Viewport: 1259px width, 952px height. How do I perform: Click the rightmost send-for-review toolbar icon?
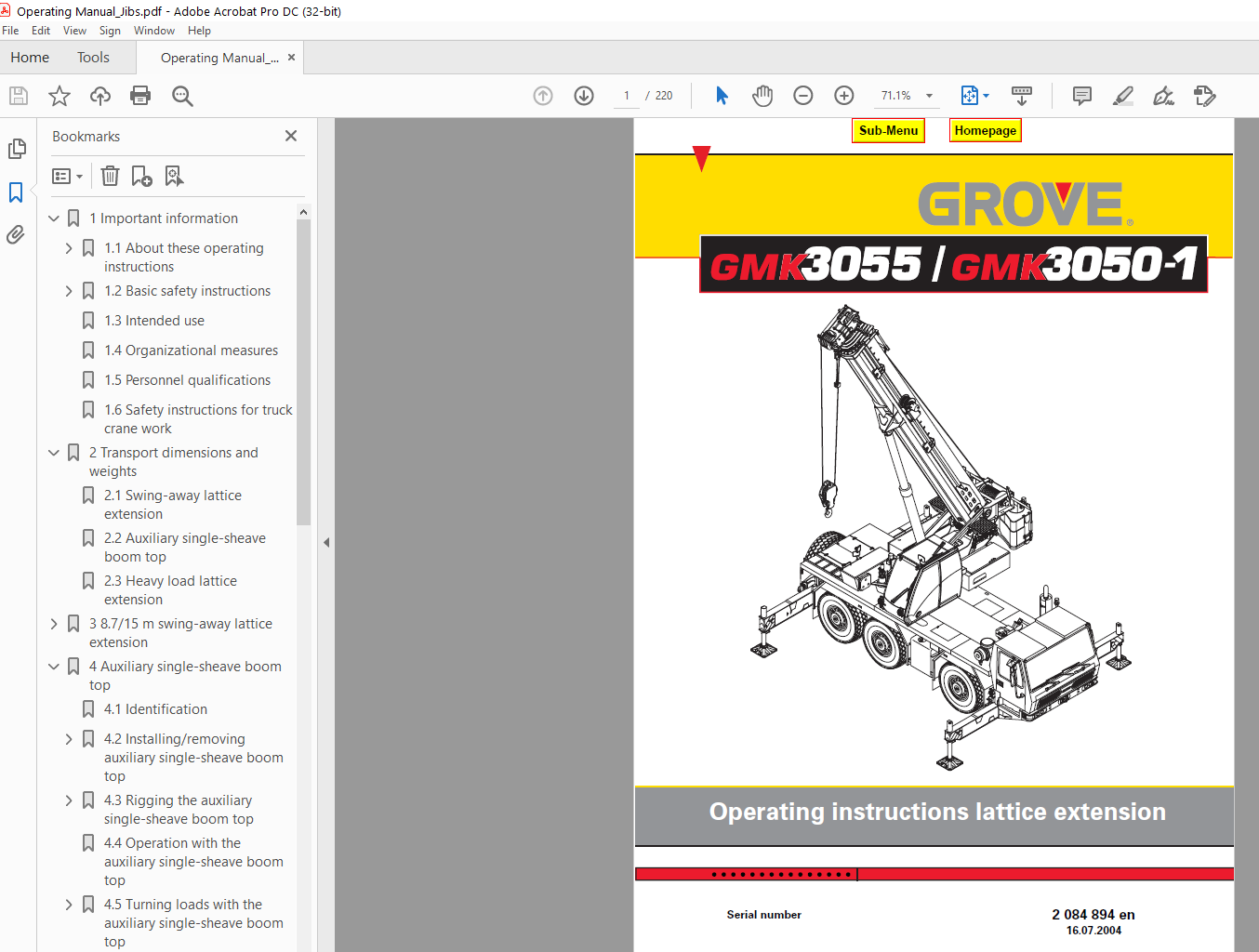click(1205, 96)
